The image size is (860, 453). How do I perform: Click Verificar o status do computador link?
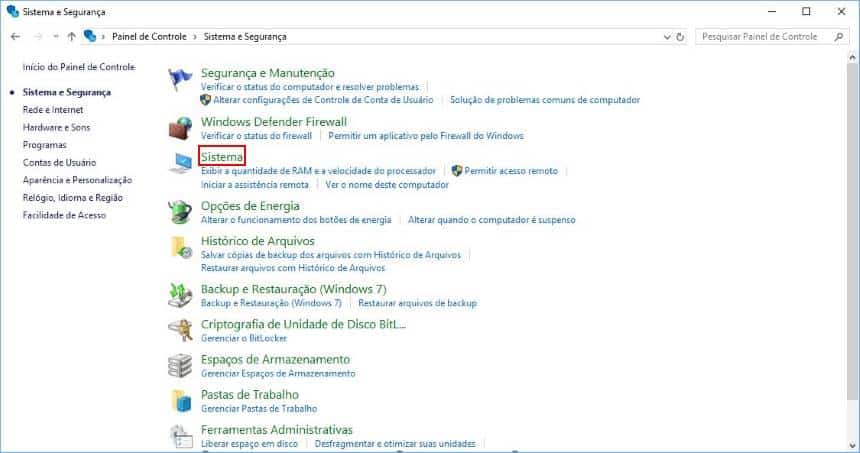coord(310,87)
